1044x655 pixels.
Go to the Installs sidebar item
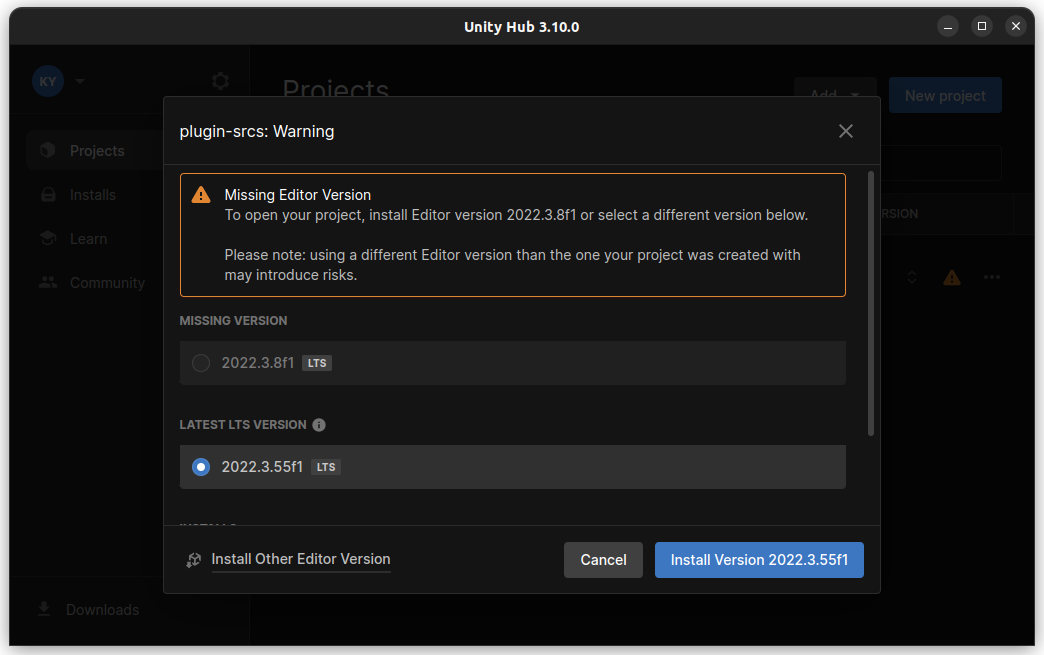pos(93,194)
